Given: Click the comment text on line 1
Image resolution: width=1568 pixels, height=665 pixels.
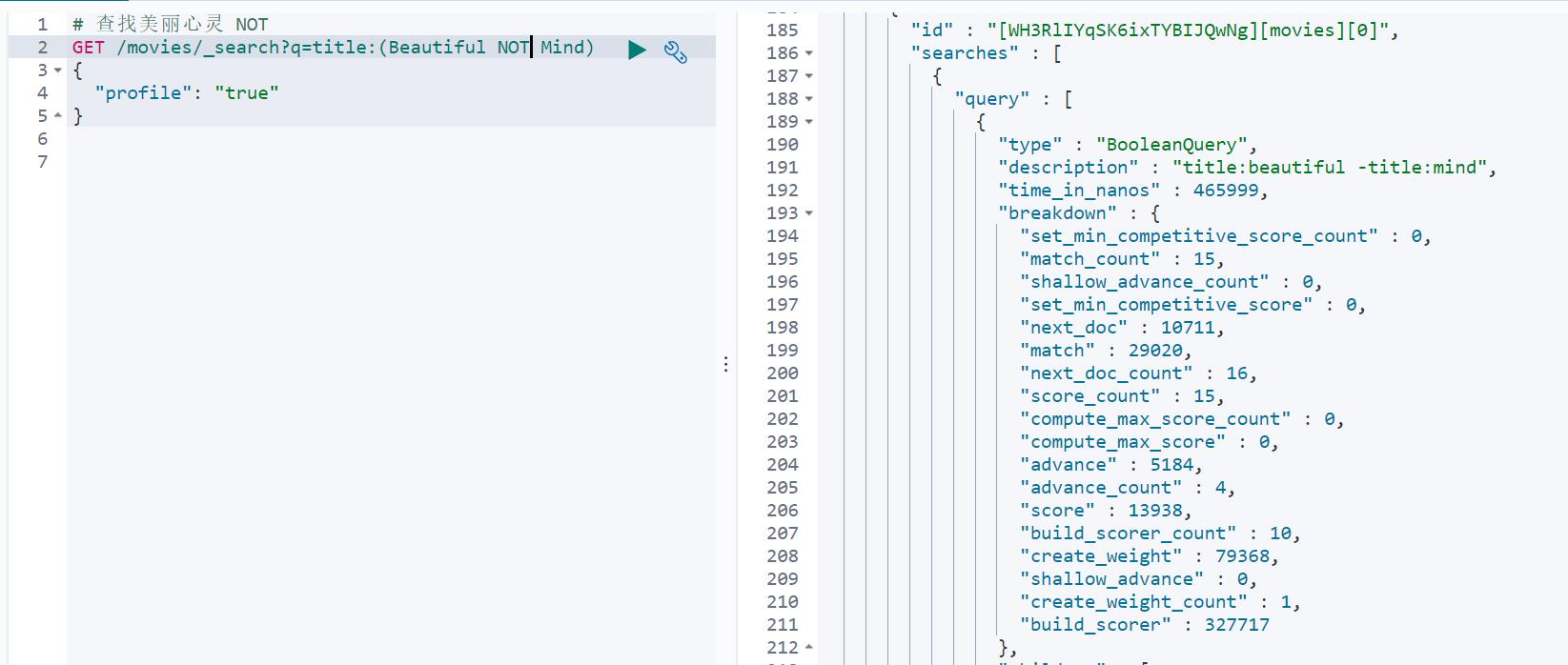Looking at the screenshot, I should click(x=171, y=24).
